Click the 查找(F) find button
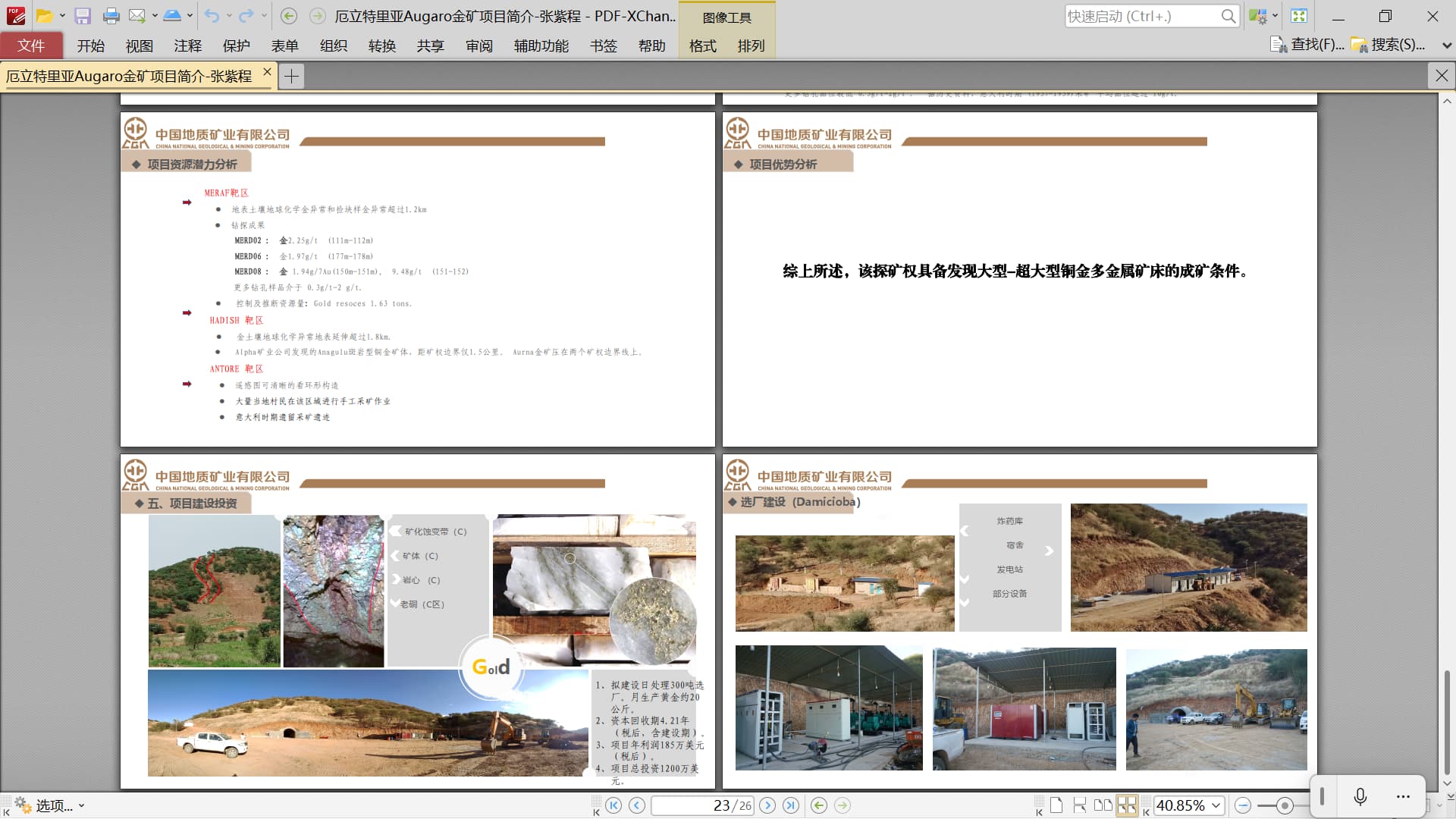This screenshot has width=1456, height=819. tap(1309, 45)
